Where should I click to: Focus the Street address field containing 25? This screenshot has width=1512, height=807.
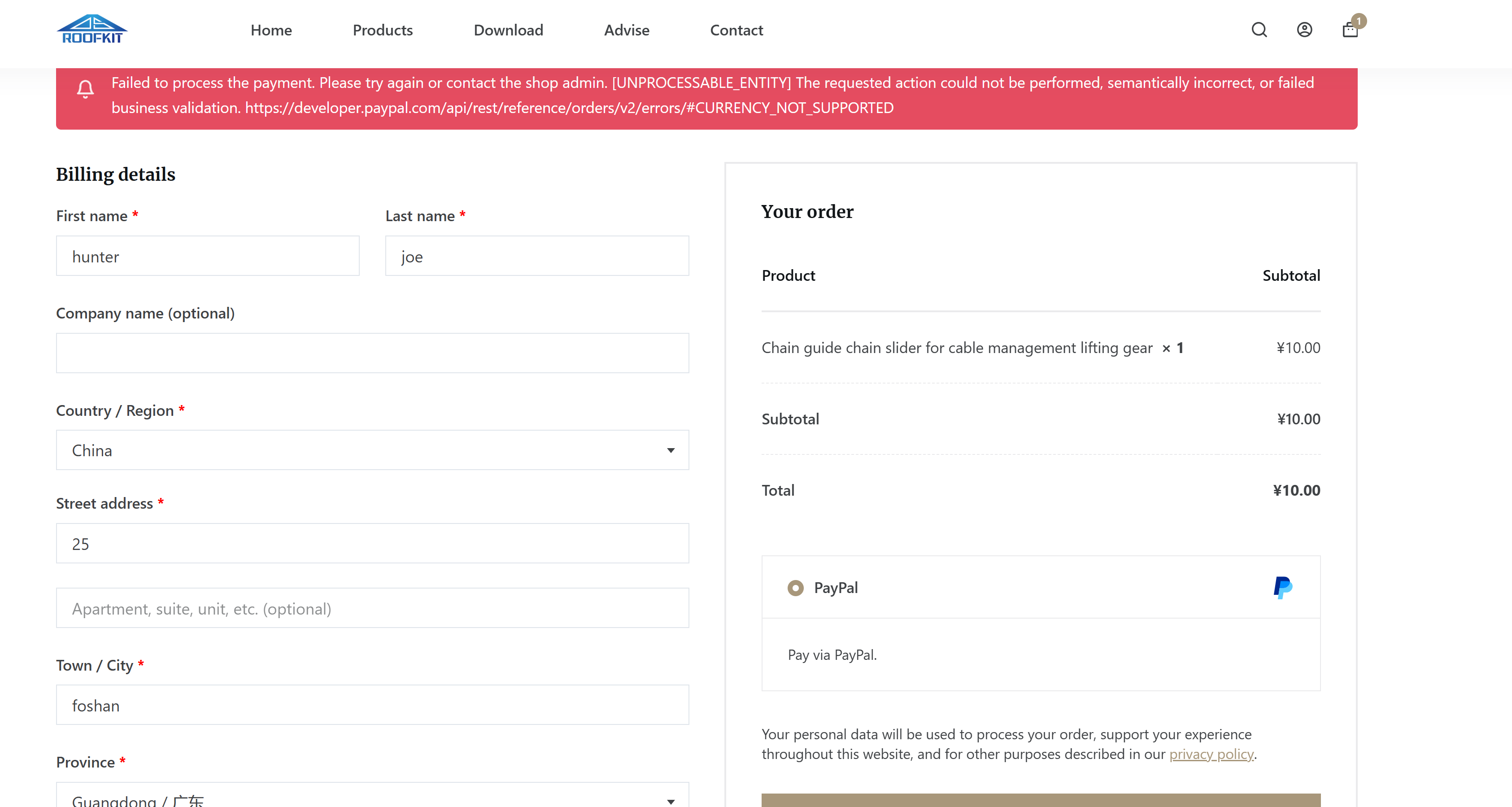[372, 544]
